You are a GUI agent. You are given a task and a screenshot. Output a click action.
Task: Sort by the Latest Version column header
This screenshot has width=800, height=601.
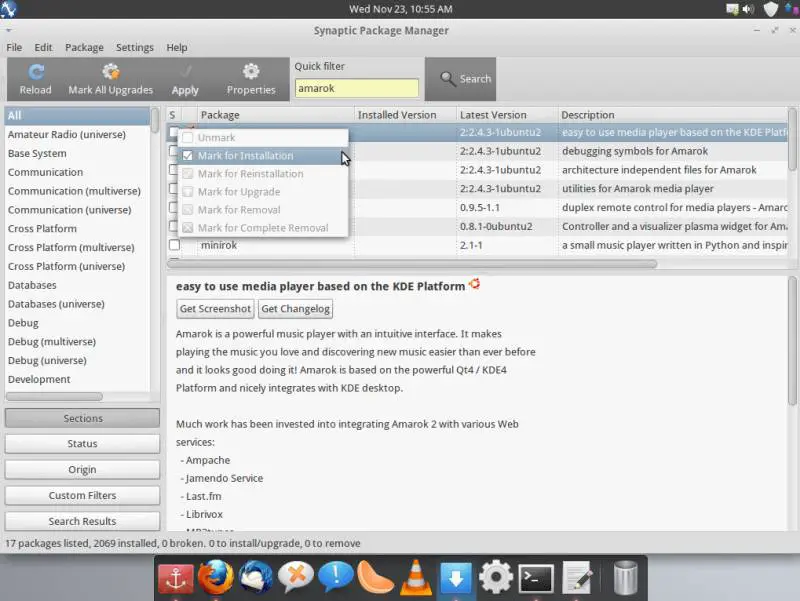coord(507,115)
